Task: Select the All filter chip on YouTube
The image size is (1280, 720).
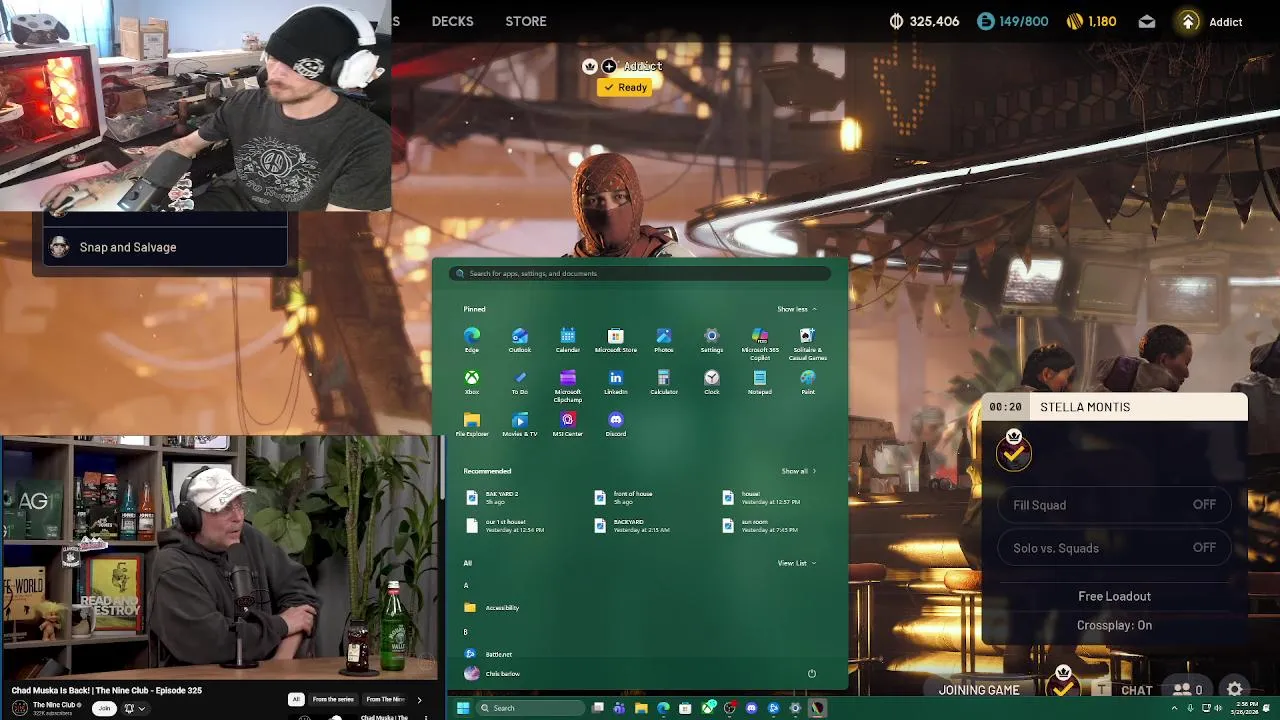Action: (296, 700)
